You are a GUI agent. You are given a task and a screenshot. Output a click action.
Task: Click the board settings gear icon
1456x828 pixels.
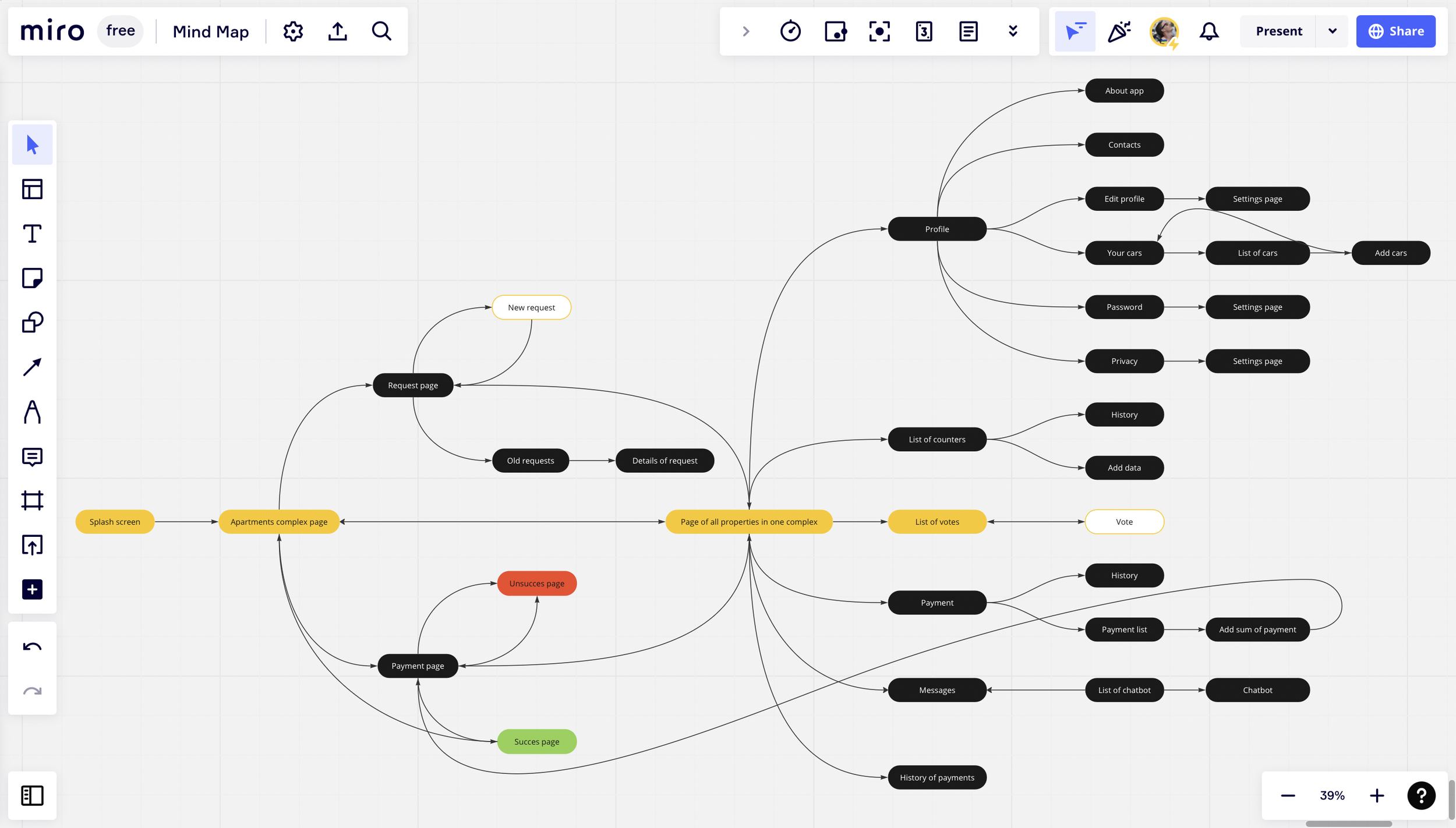293,31
